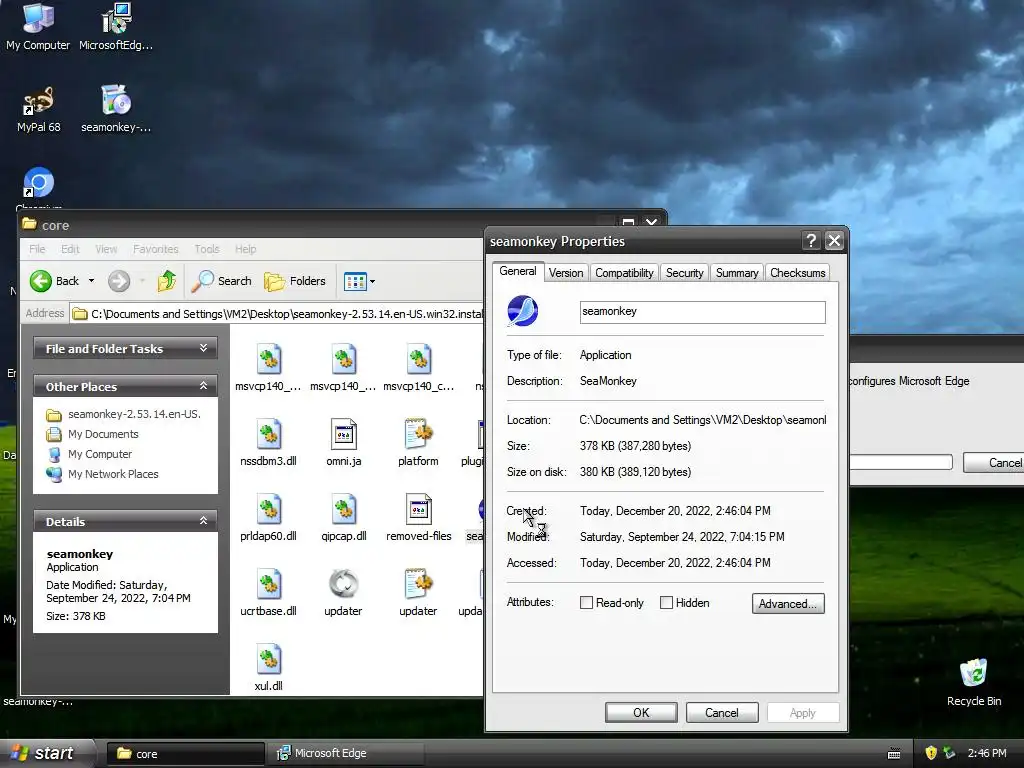1024x768 pixels.
Task: Open My Documents from Other Places
Action: [x=92, y=434]
